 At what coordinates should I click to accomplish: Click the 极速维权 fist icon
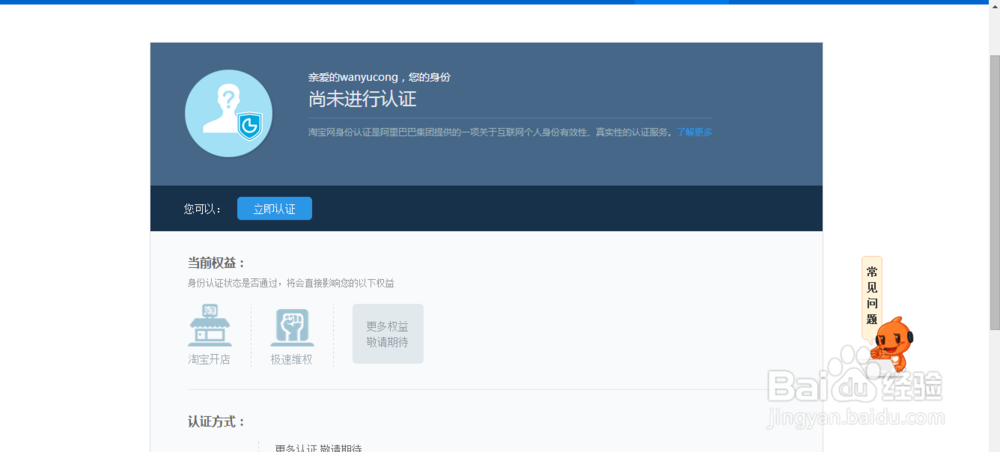291,327
